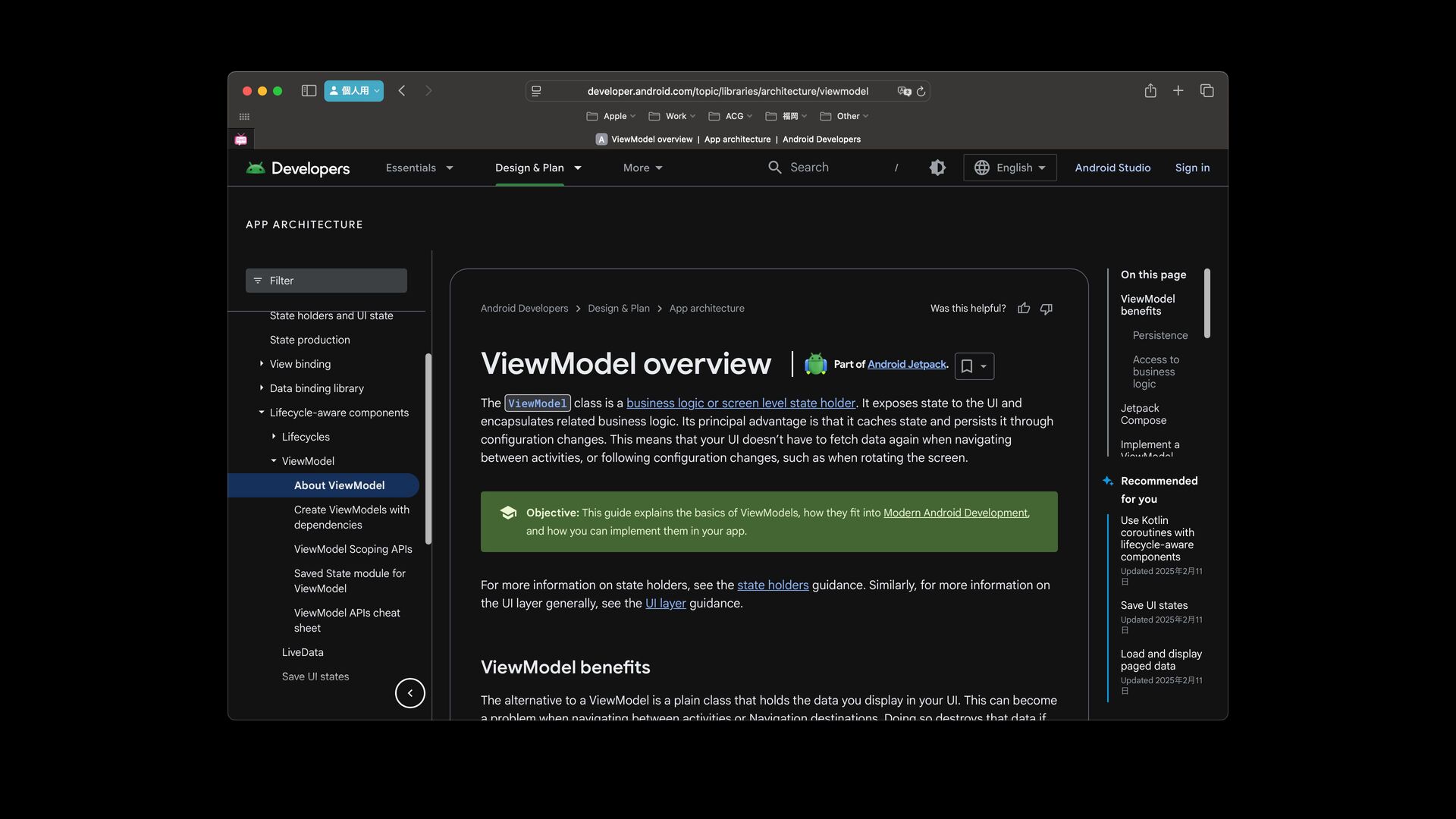Open the Work bookmarks folder
Image resolution: width=1456 pixels, height=819 pixels.
pos(672,116)
